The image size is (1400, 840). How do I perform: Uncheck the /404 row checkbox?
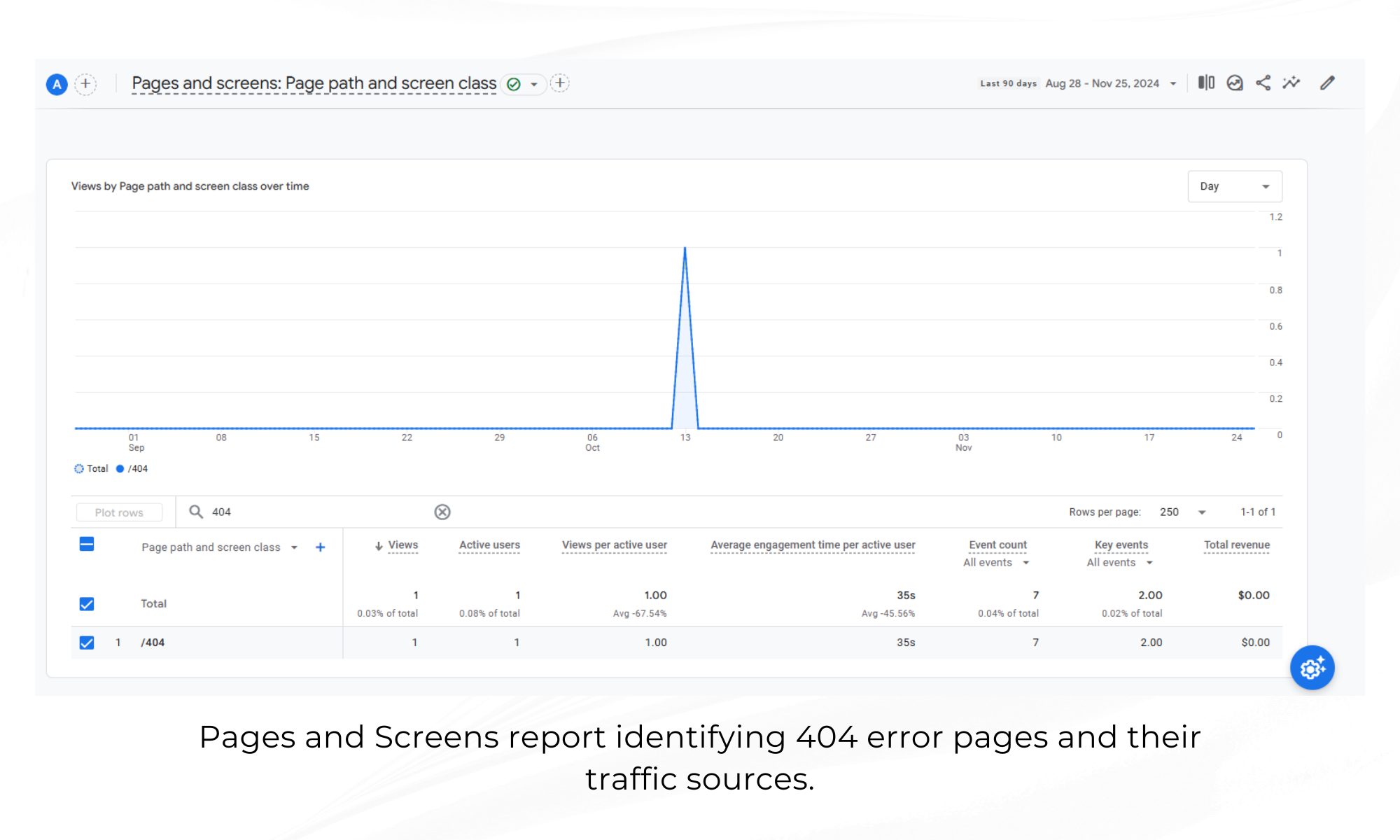click(x=87, y=643)
